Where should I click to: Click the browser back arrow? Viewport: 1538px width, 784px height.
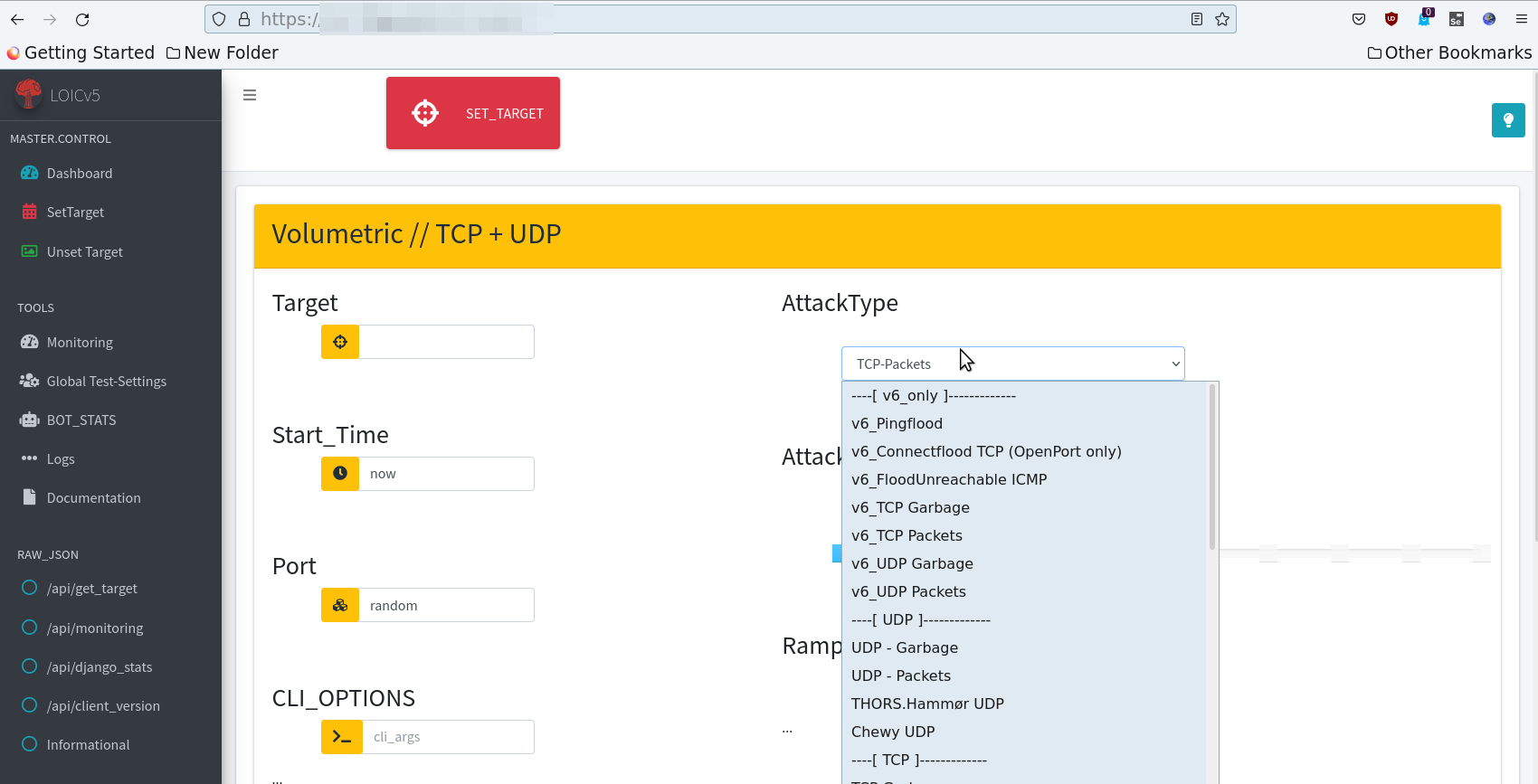coord(17,19)
